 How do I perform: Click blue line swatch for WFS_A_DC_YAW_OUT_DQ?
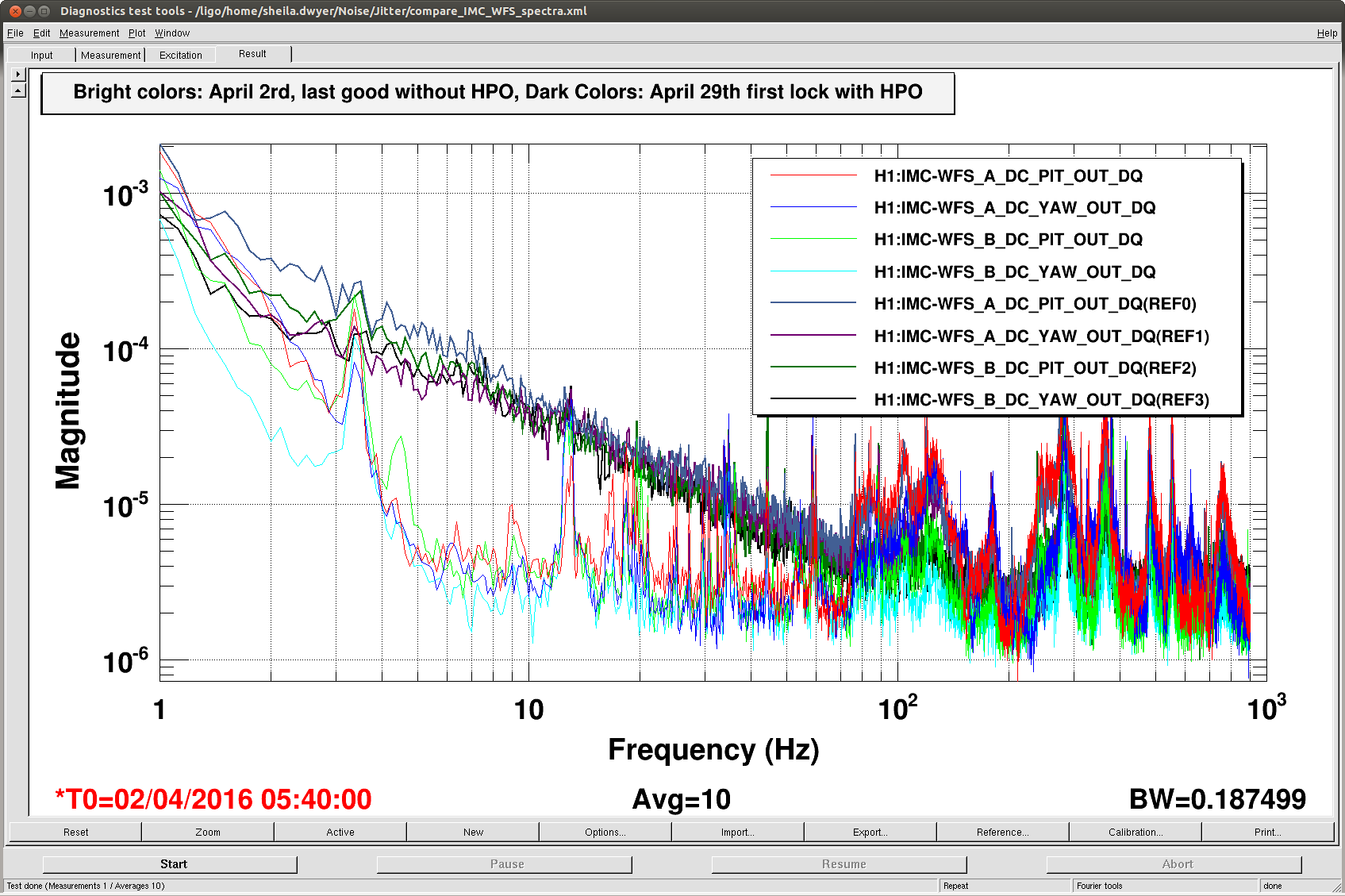point(813,207)
